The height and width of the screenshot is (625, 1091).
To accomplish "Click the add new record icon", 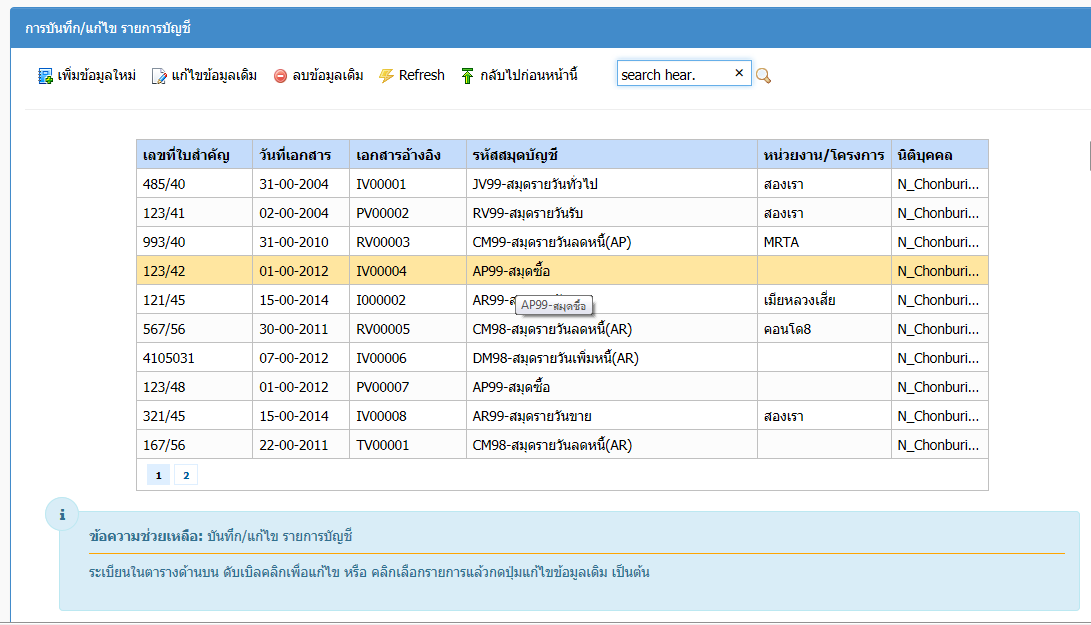I will pos(45,76).
